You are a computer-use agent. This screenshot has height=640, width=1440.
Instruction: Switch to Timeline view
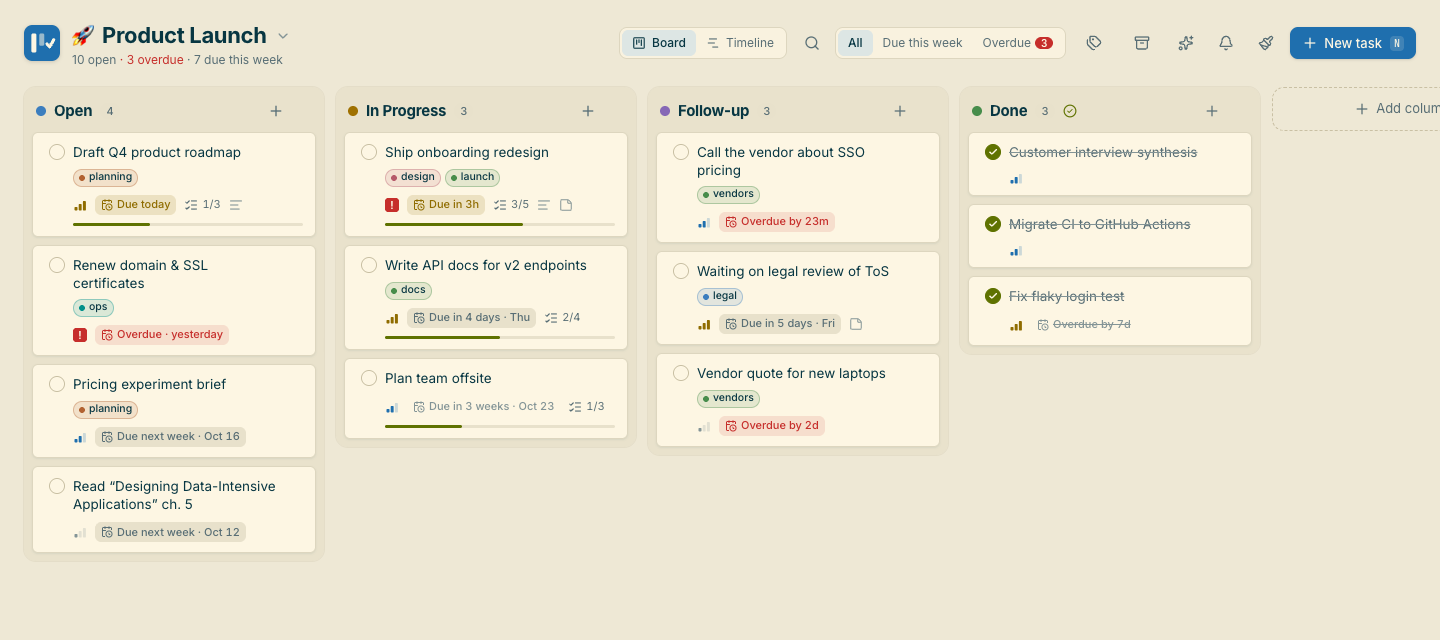point(740,43)
